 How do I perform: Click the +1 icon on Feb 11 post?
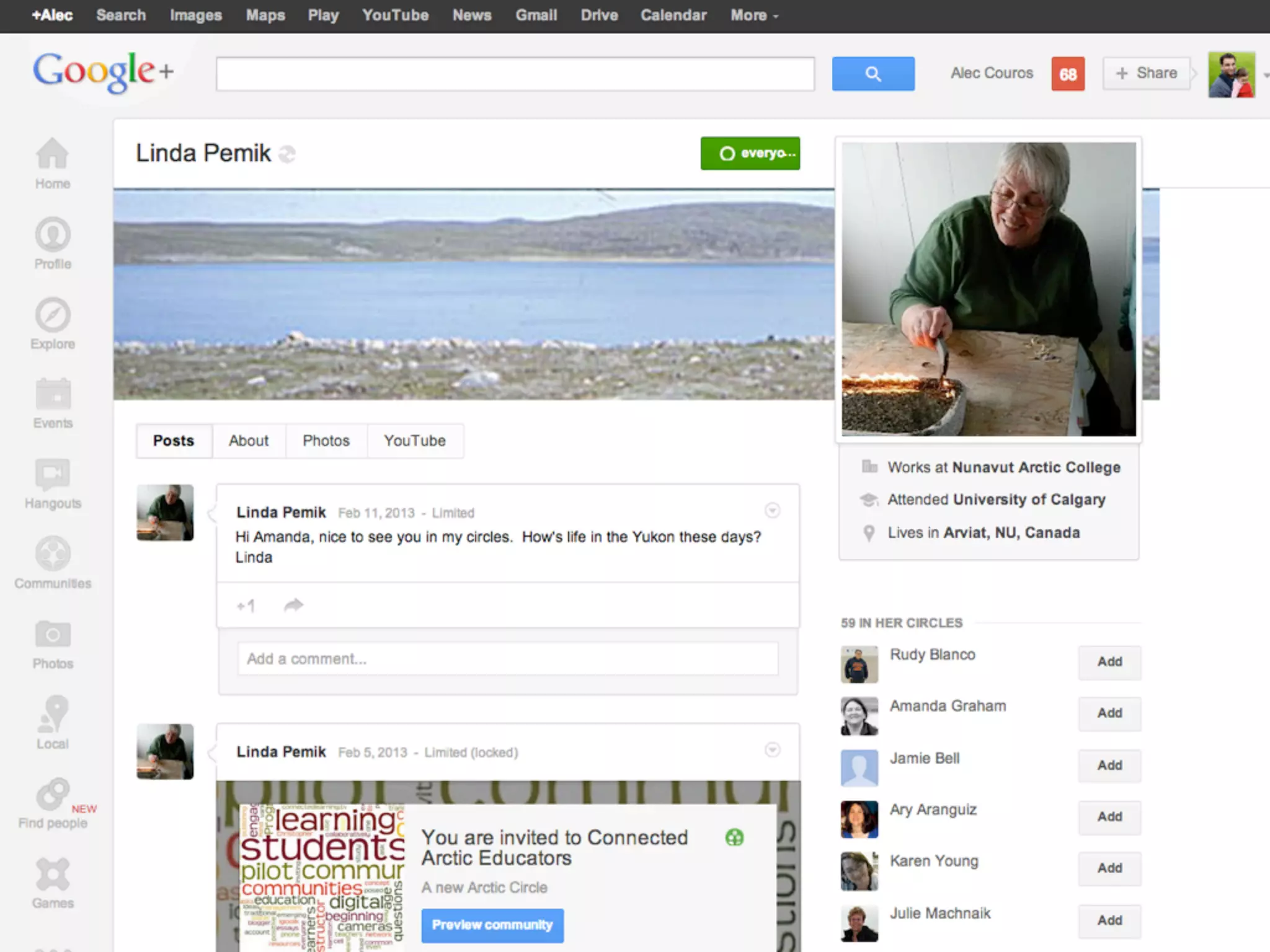[x=246, y=606]
